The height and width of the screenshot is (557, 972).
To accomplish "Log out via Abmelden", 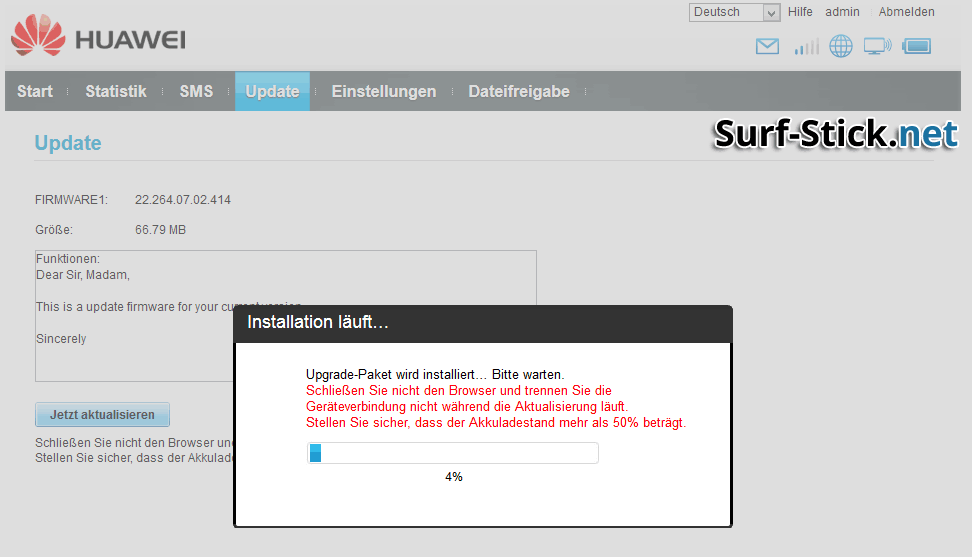I will coord(906,12).
